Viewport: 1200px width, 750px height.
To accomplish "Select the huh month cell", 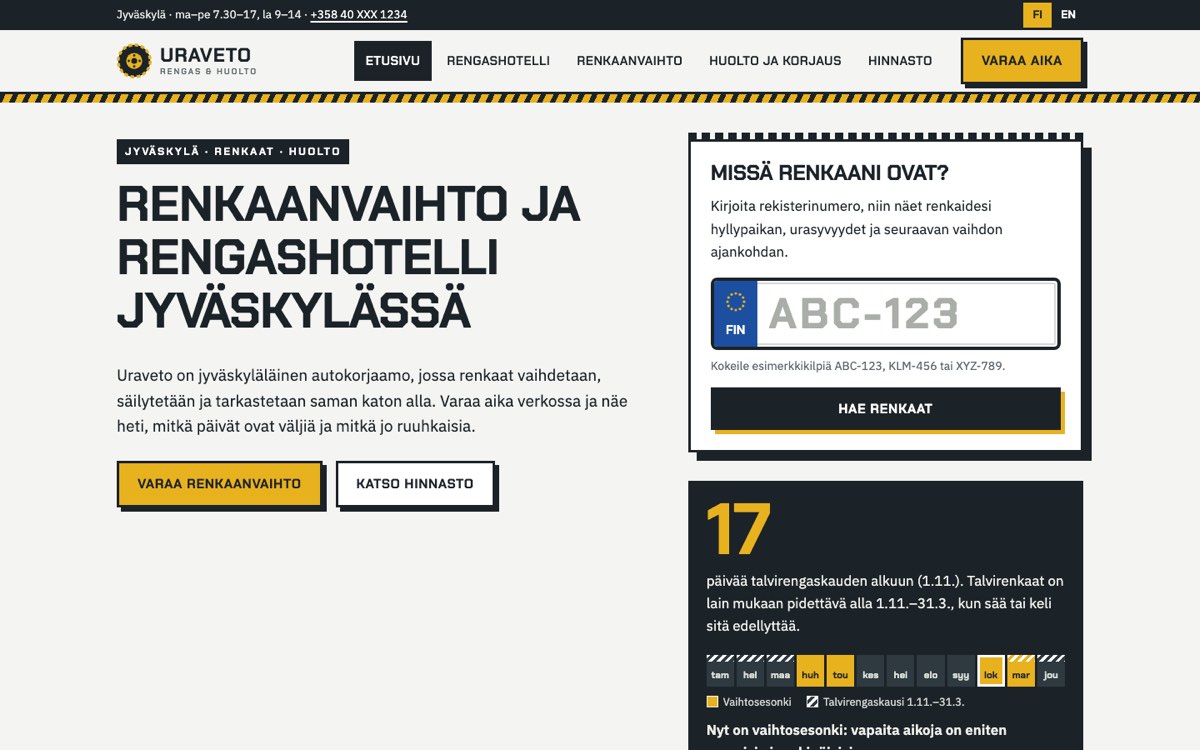I will pyautogui.click(x=810, y=671).
